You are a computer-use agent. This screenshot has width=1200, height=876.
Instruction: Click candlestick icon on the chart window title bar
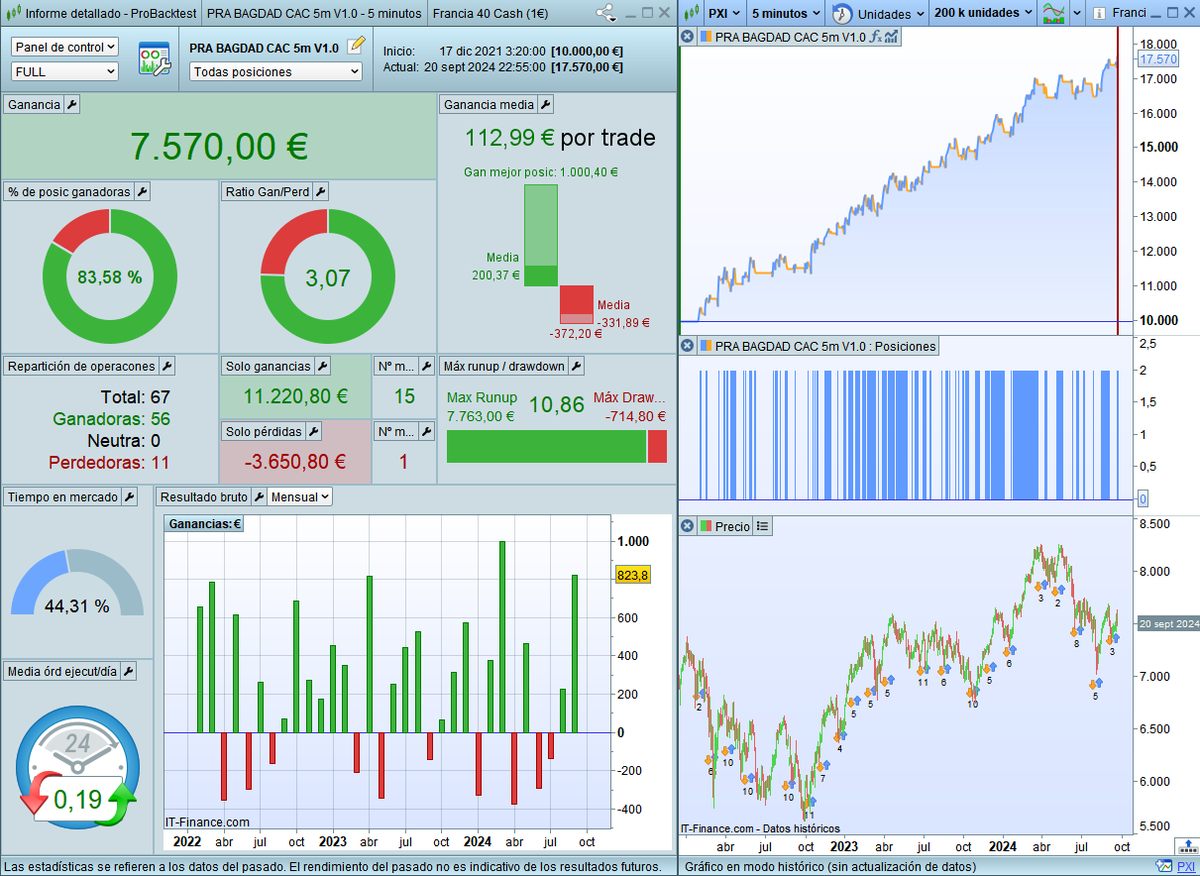pos(690,13)
